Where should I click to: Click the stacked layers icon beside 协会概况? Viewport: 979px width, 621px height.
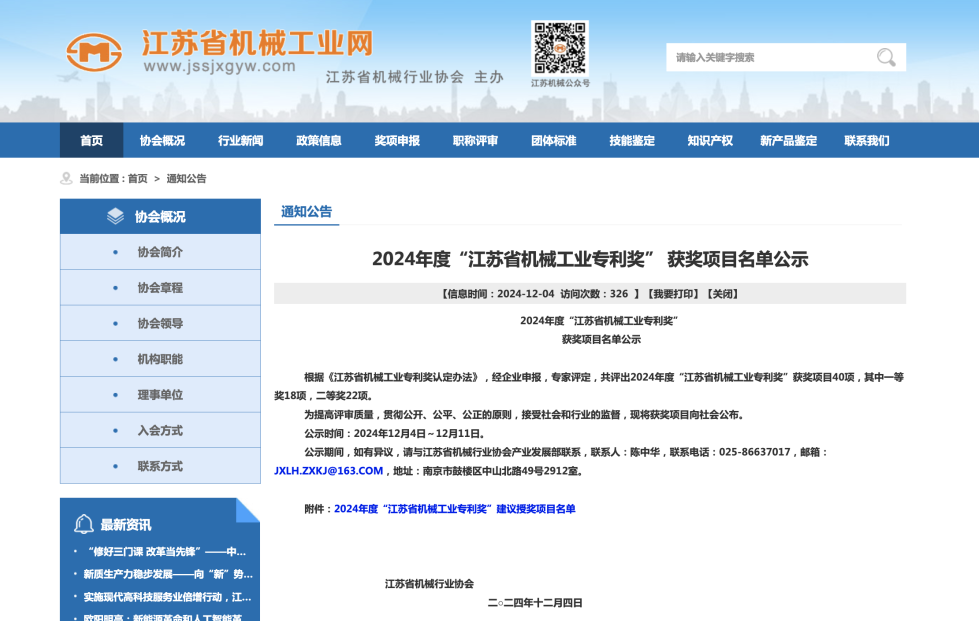tap(116, 216)
